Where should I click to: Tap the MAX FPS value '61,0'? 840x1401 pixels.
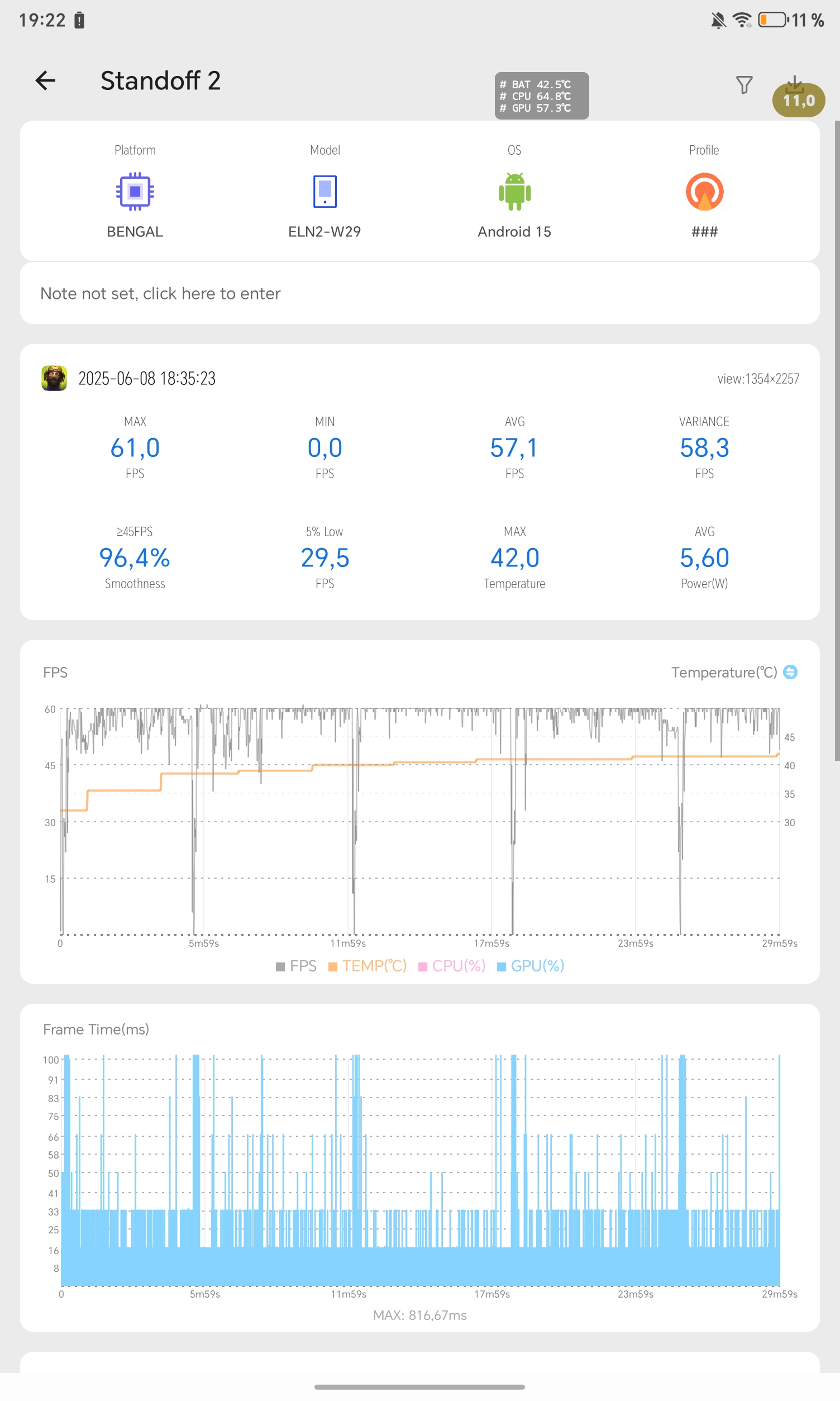pos(135,448)
